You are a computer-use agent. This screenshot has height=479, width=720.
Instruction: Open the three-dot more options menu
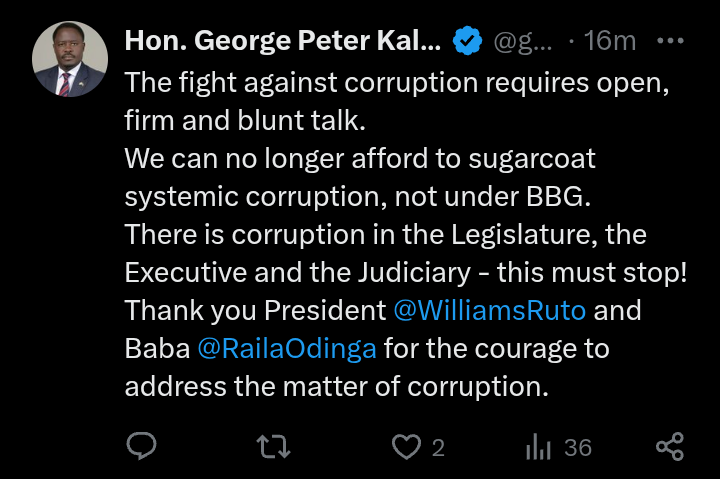tap(668, 41)
